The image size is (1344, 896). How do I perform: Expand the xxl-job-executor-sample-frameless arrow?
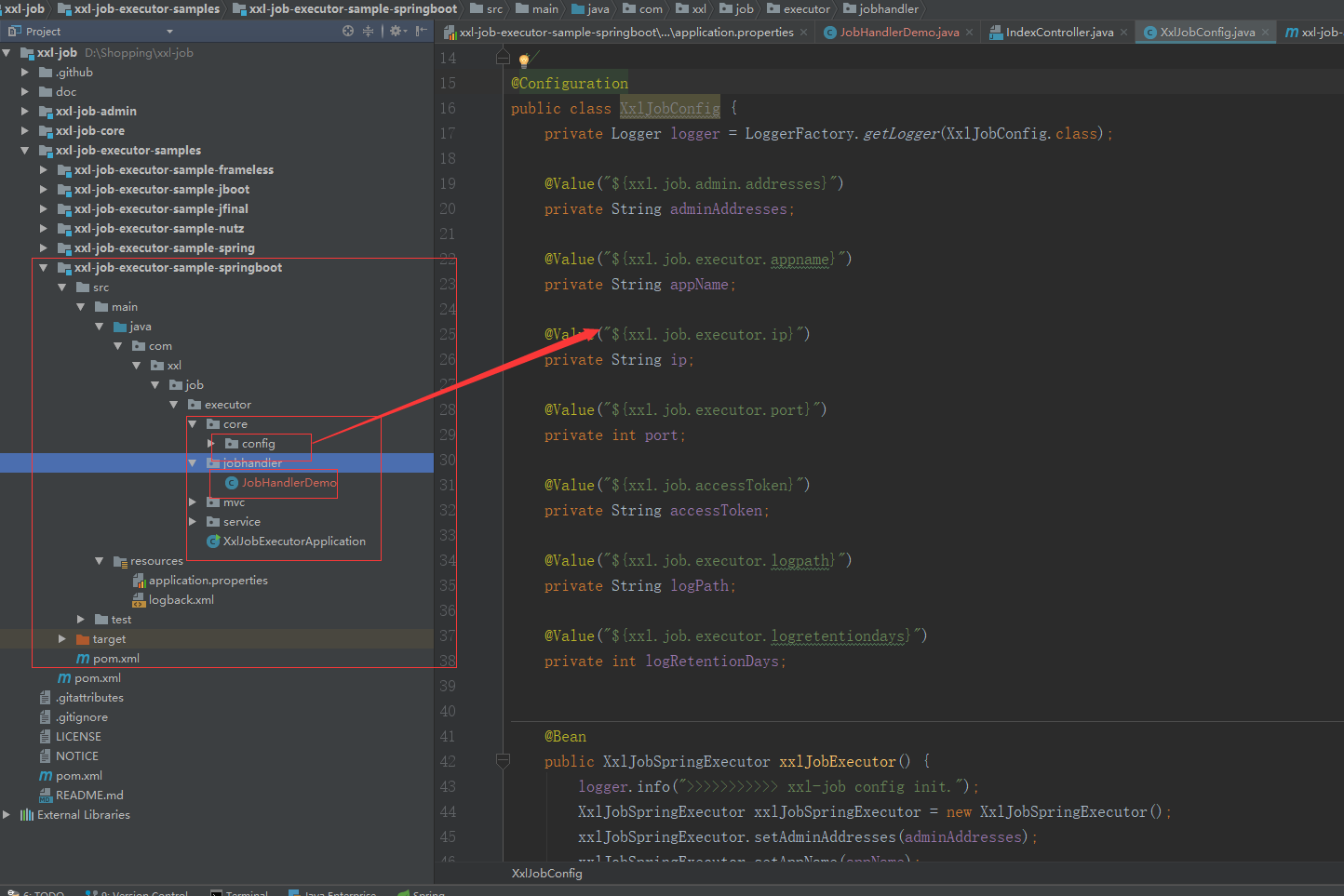[44, 169]
